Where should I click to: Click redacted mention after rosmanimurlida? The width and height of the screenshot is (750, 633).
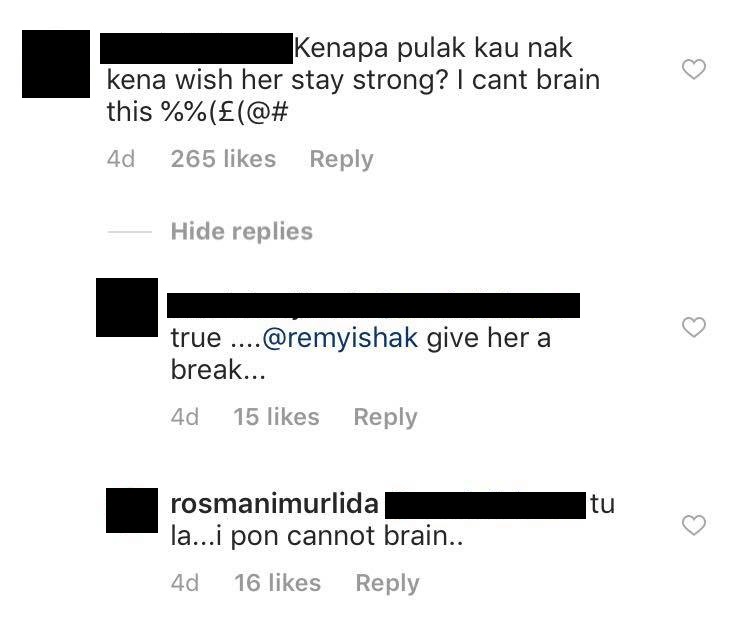pyautogui.click(x=485, y=505)
